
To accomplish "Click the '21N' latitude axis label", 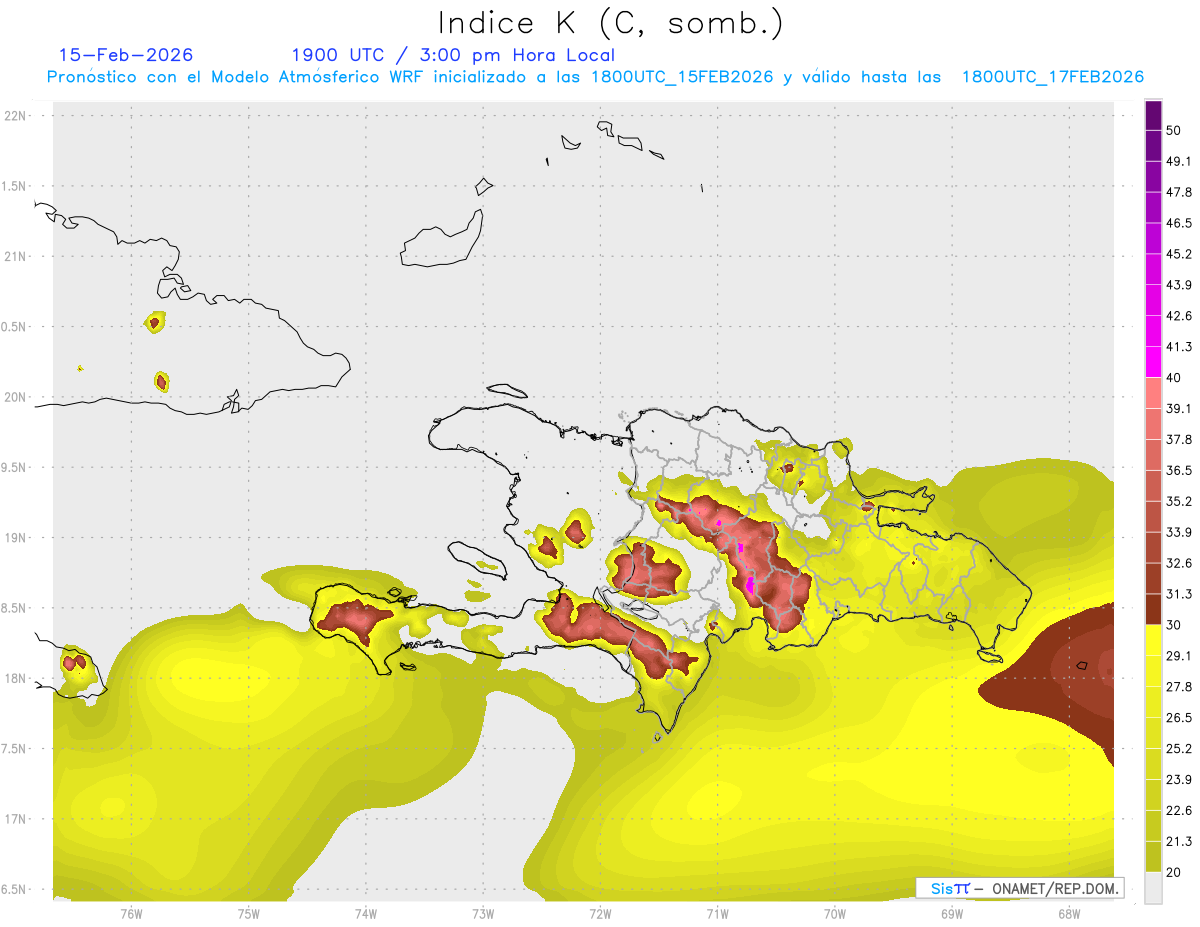I will 15,256.
